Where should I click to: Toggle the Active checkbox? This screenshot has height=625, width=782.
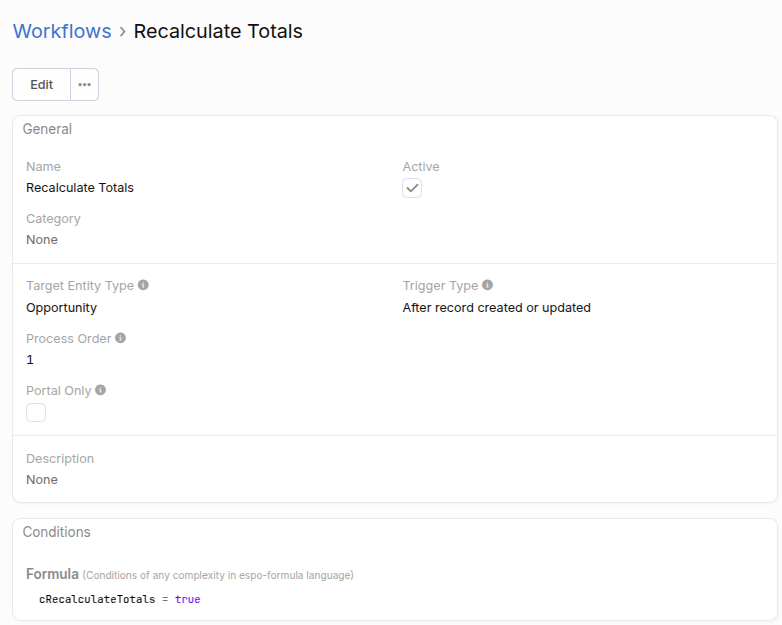click(412, 188)
